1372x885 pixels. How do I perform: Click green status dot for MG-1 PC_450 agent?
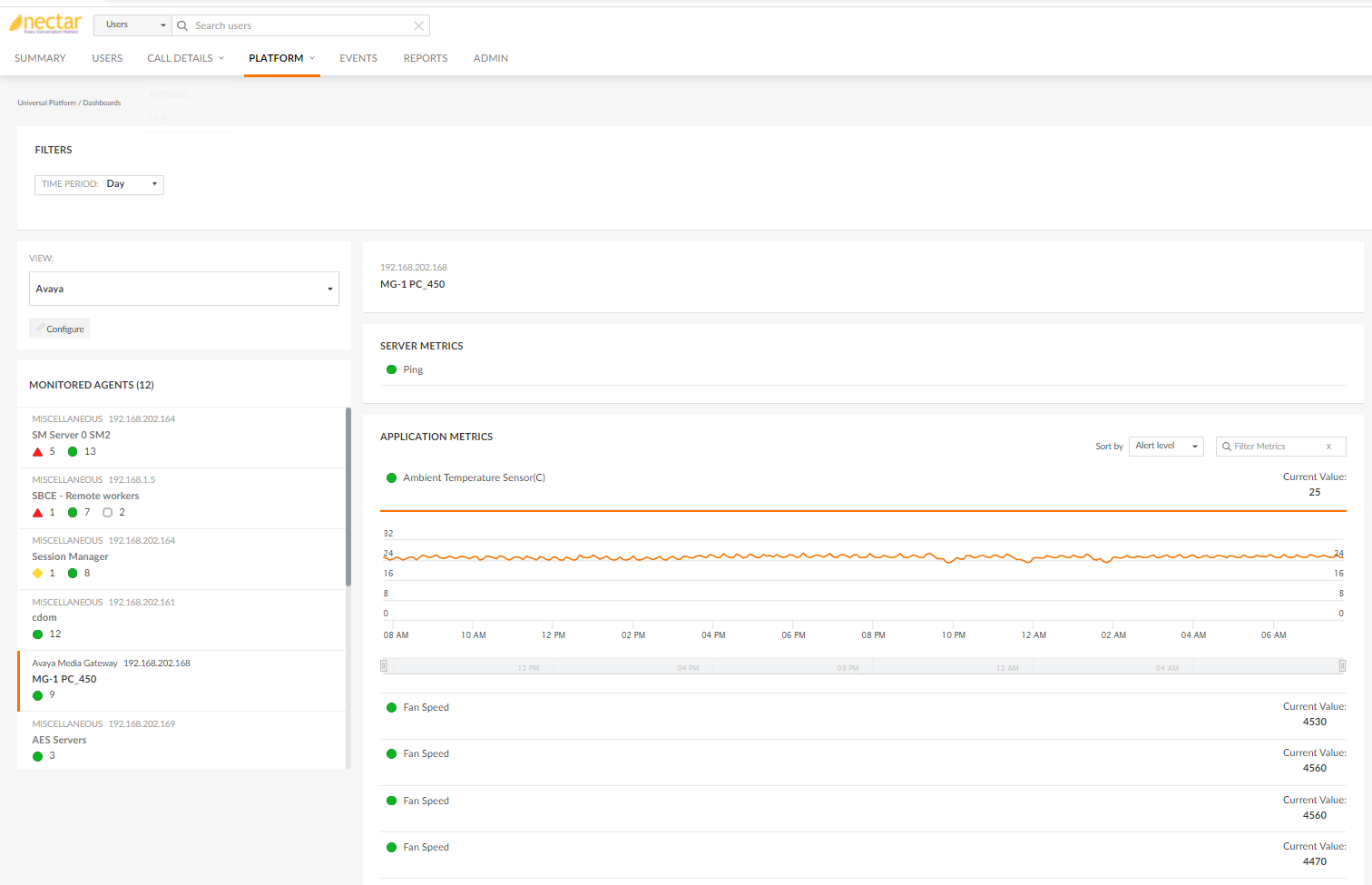coord(38,695)
